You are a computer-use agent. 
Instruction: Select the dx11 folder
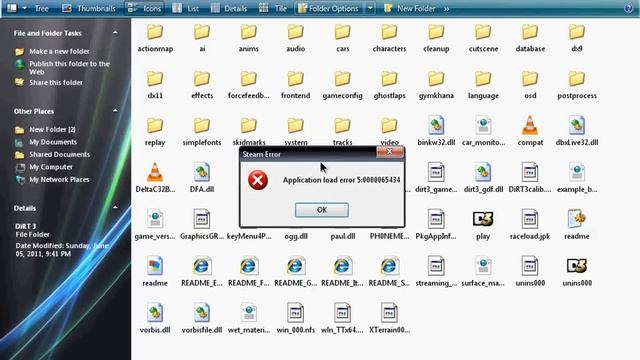[x=155, y=85]
